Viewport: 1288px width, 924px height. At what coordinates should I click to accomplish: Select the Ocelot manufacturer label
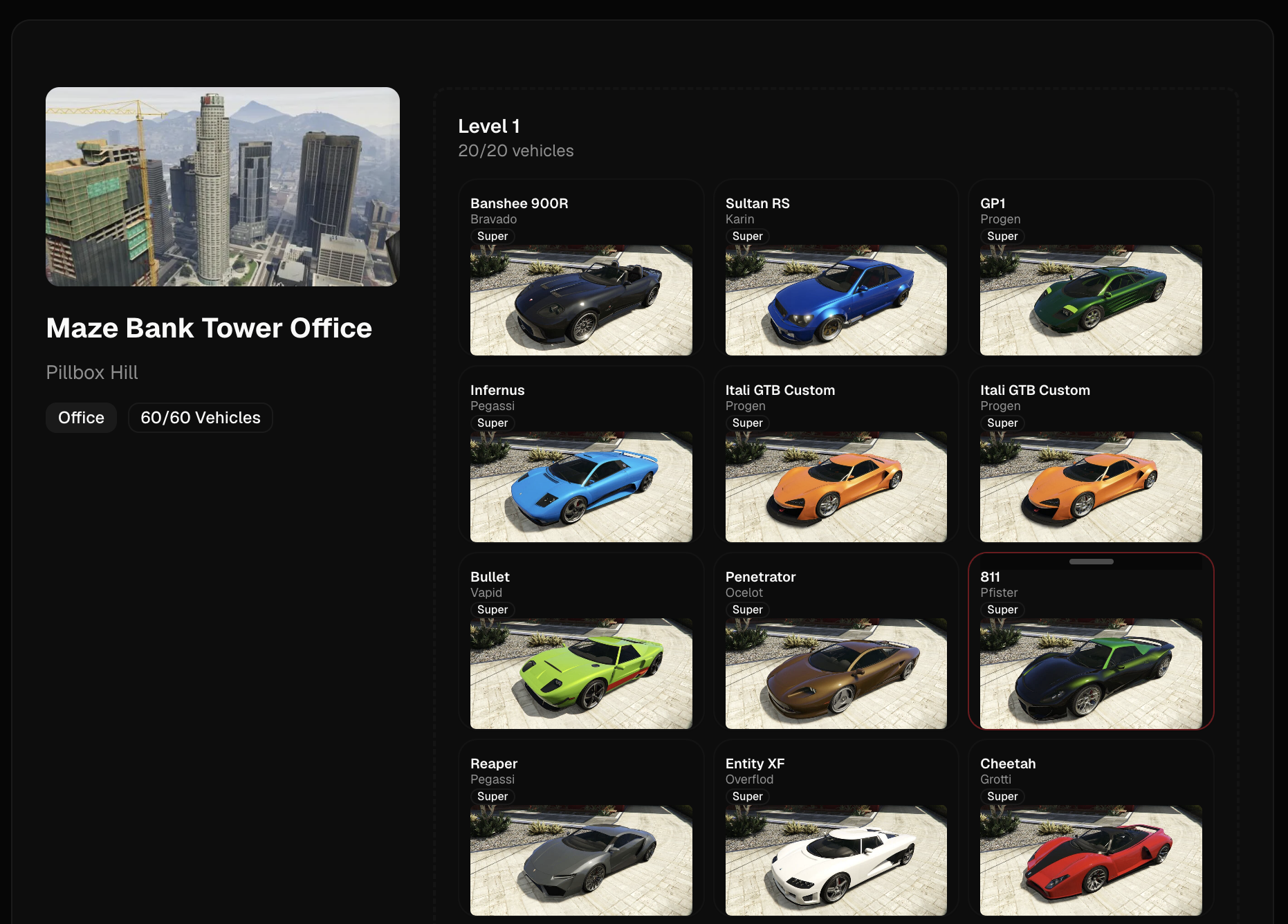point(744,593)
